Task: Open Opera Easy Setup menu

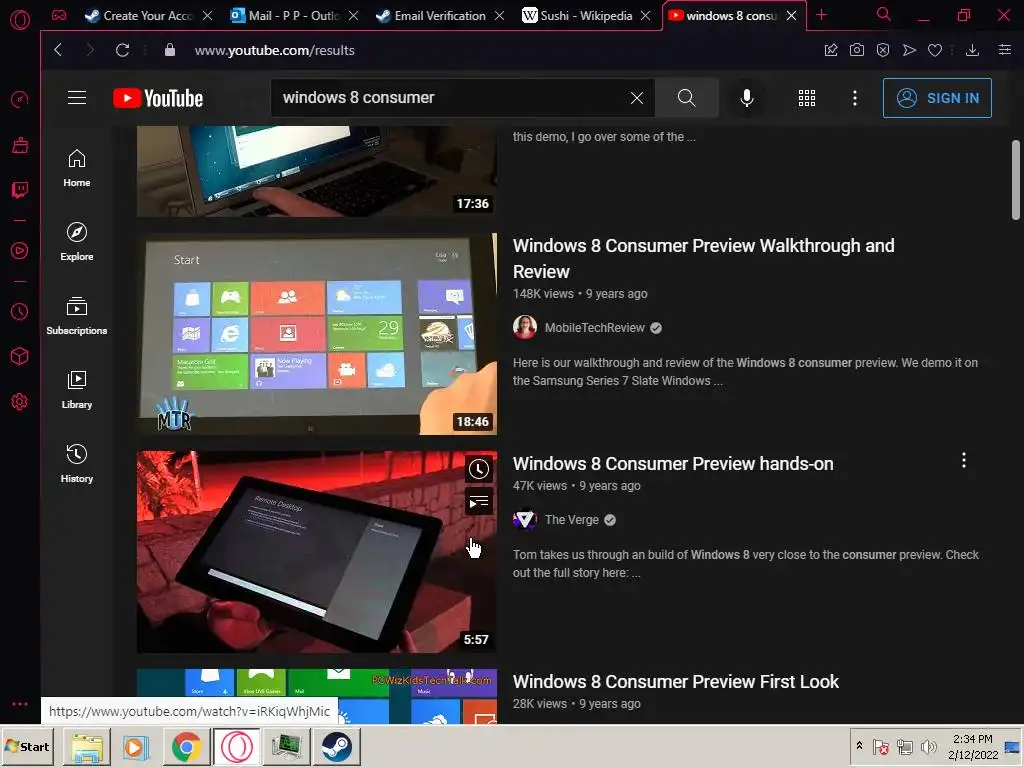Action: tap(1005, 50)
